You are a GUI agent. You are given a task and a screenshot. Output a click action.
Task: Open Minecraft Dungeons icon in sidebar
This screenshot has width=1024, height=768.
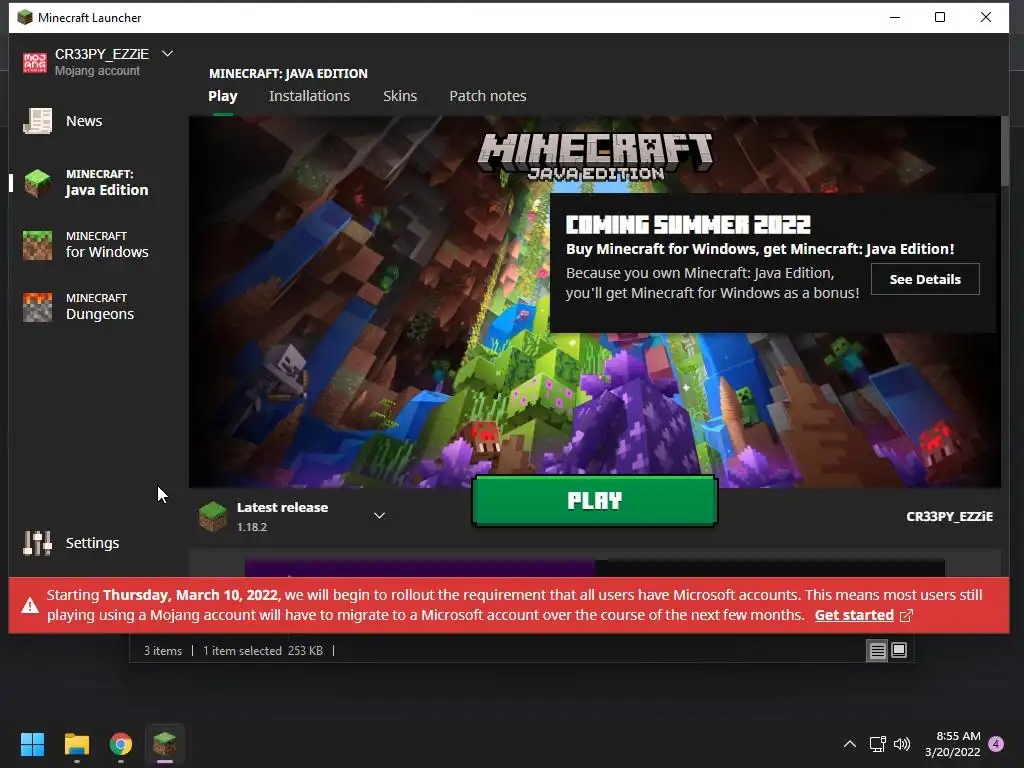tap(37, 307)
